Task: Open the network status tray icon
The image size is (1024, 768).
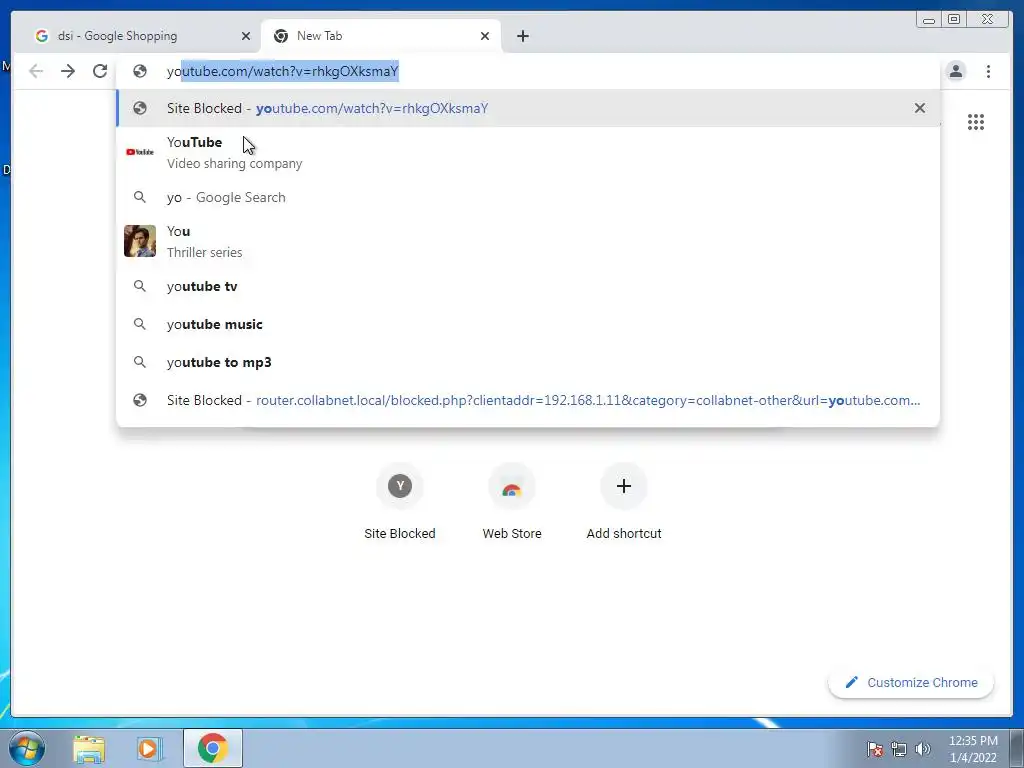Action: tap(899, 749)
